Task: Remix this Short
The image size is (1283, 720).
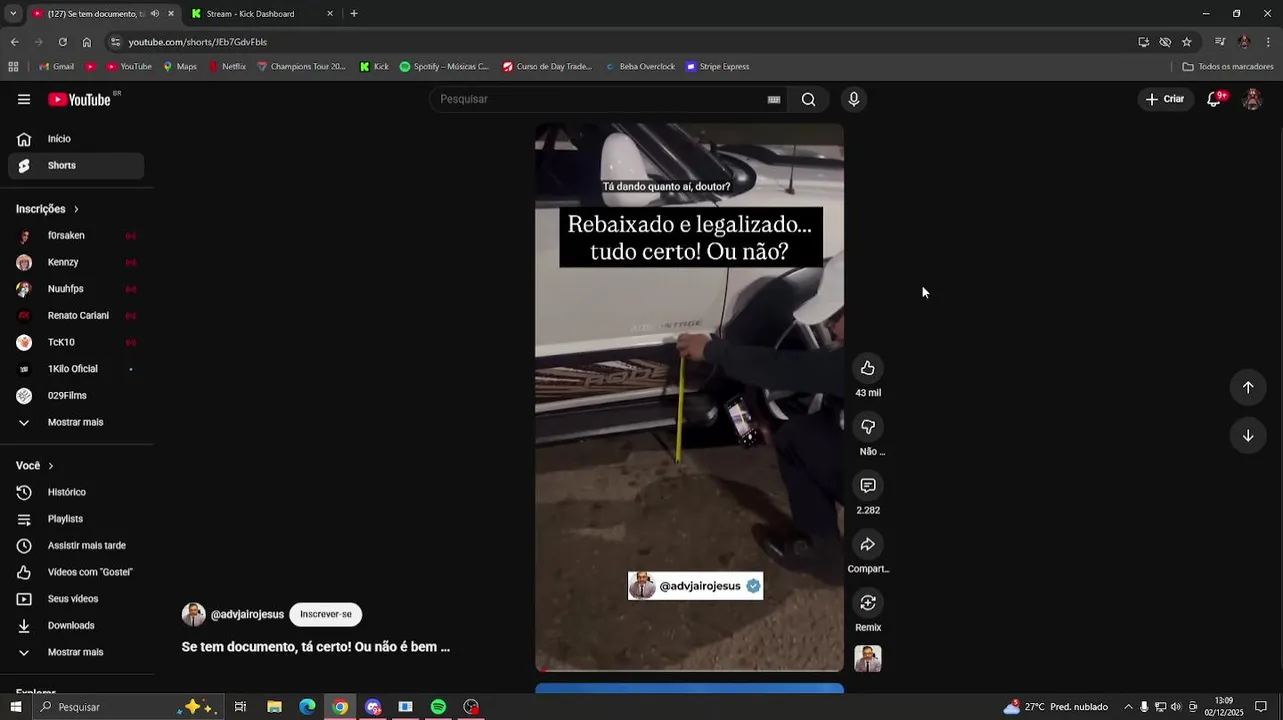Action: [868, 603]
